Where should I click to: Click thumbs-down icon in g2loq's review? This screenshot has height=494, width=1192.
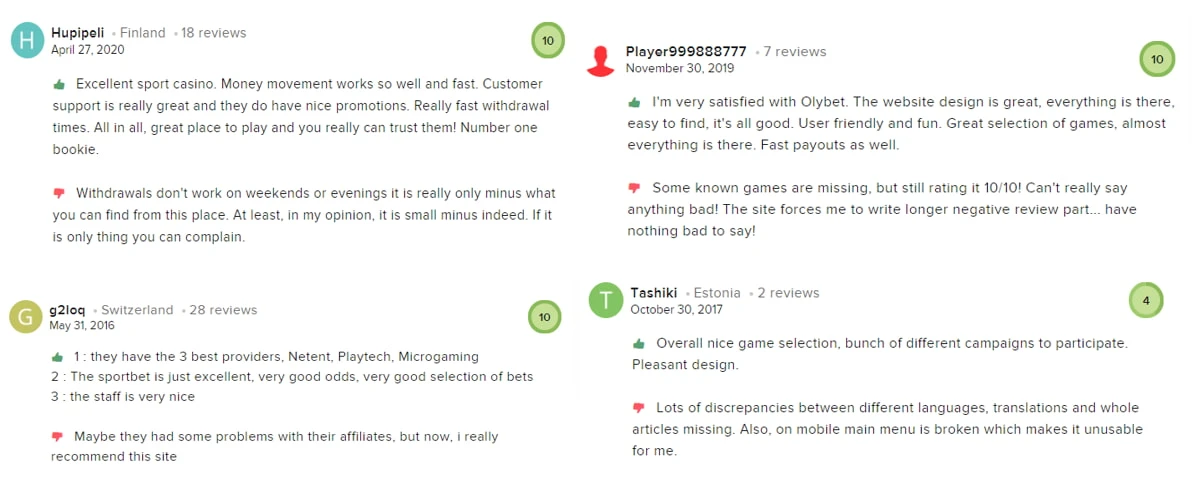58,437
